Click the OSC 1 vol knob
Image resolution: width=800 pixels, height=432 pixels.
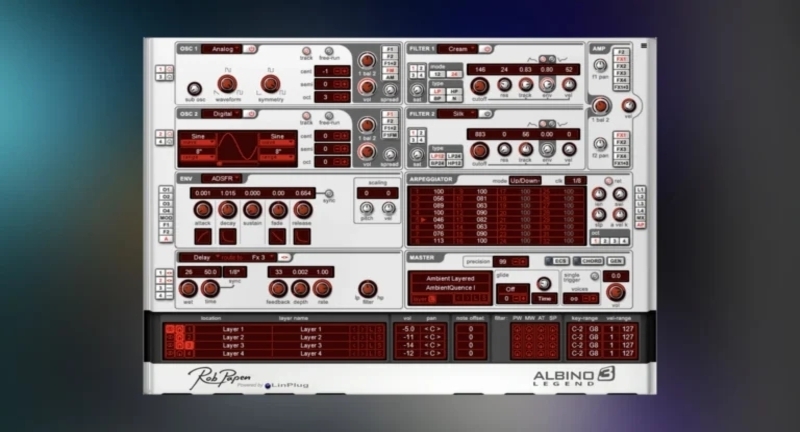click(367, 87)
